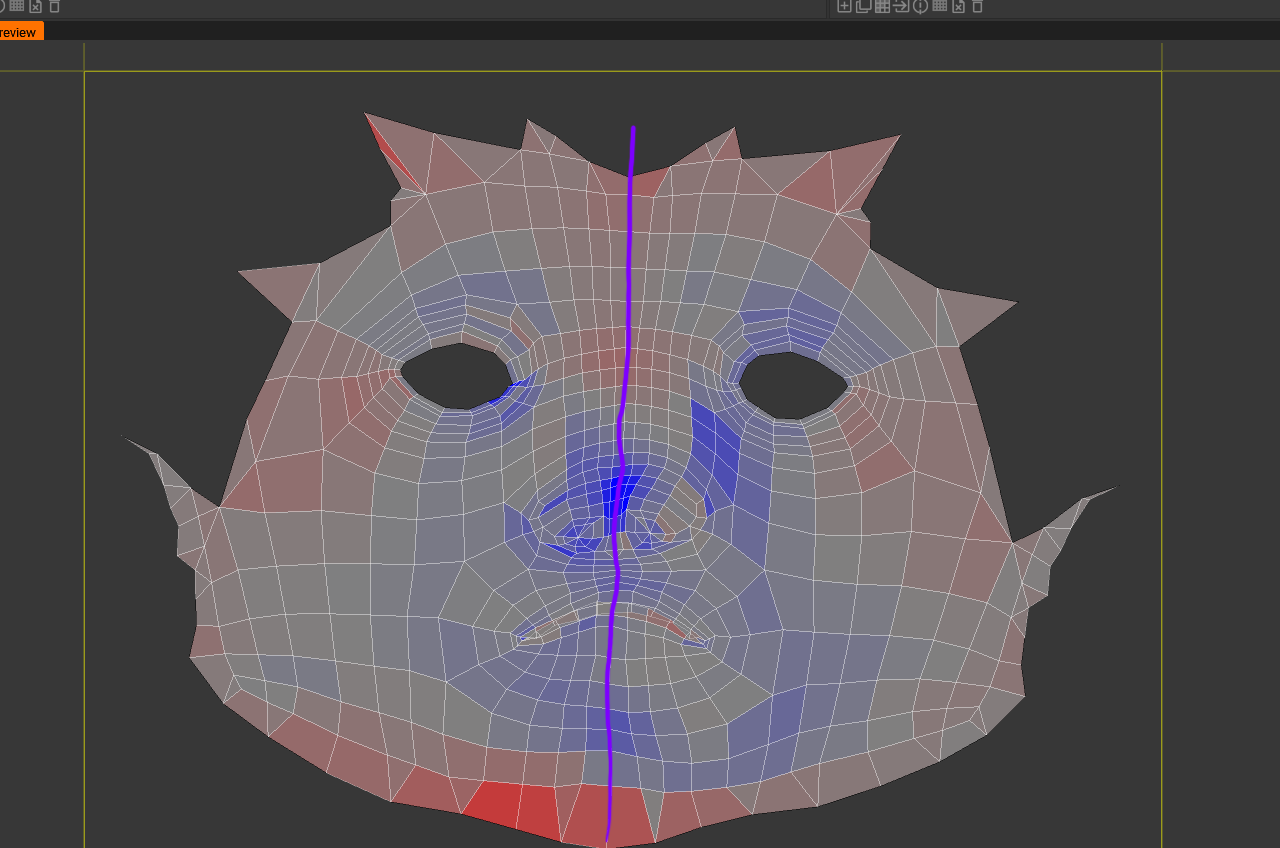The height and width of the screenshot is (848, 1280).
Task: Click the yellow vertical guide line on right
Action: tap(1162, 400)
